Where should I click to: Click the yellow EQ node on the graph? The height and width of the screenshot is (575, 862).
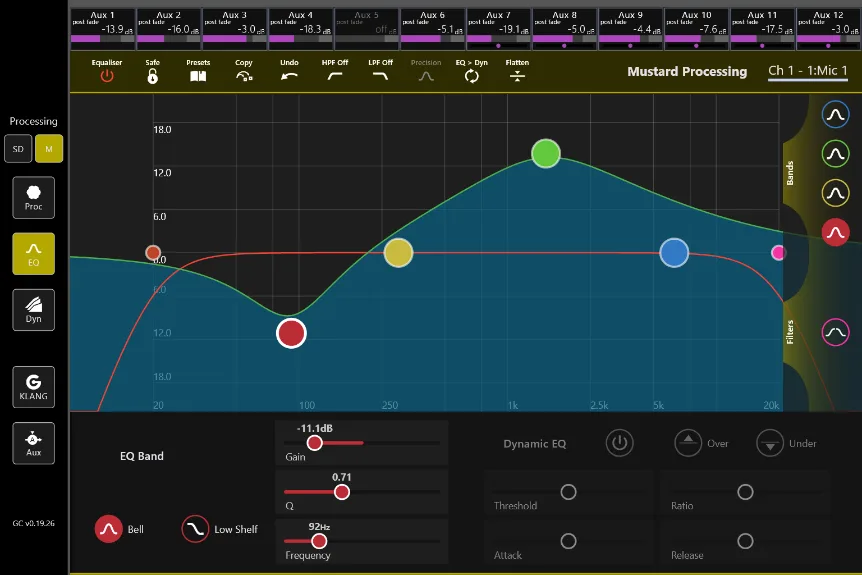point(398,253)
